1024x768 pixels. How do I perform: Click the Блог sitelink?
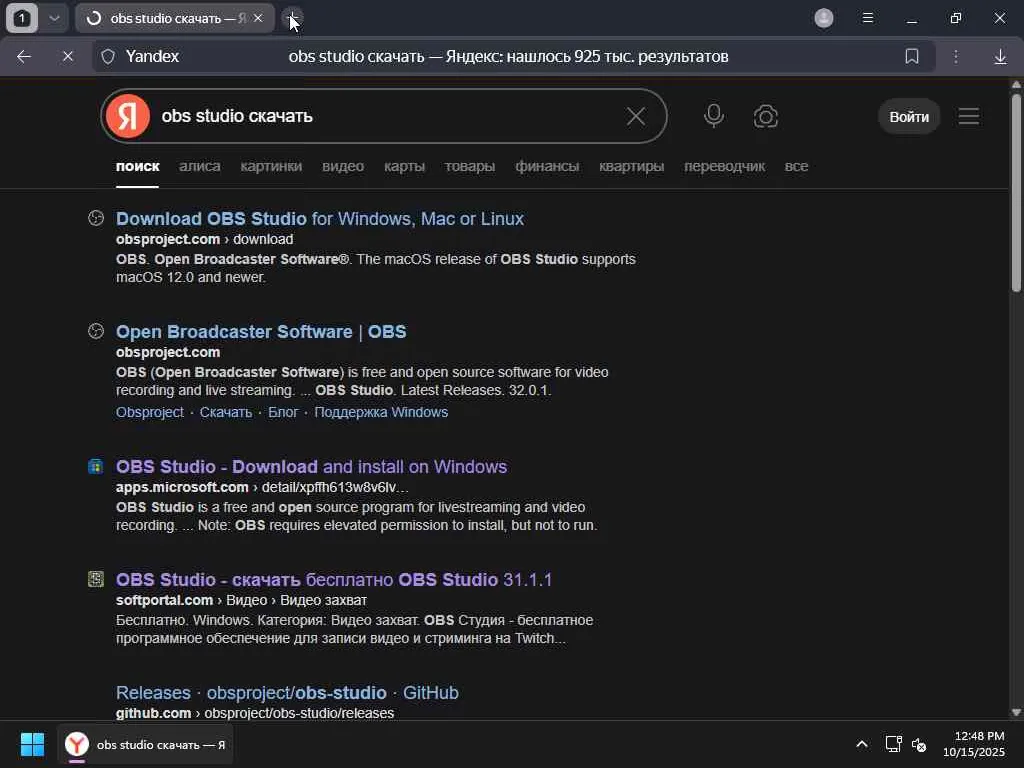click(283, 412)
